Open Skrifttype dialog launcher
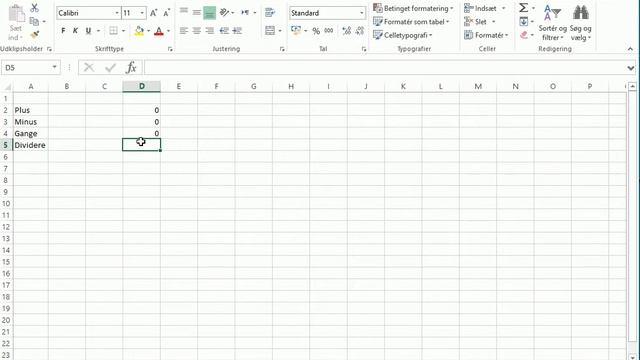The height and width of the screenshot is (360, 640). pos(170,49)
